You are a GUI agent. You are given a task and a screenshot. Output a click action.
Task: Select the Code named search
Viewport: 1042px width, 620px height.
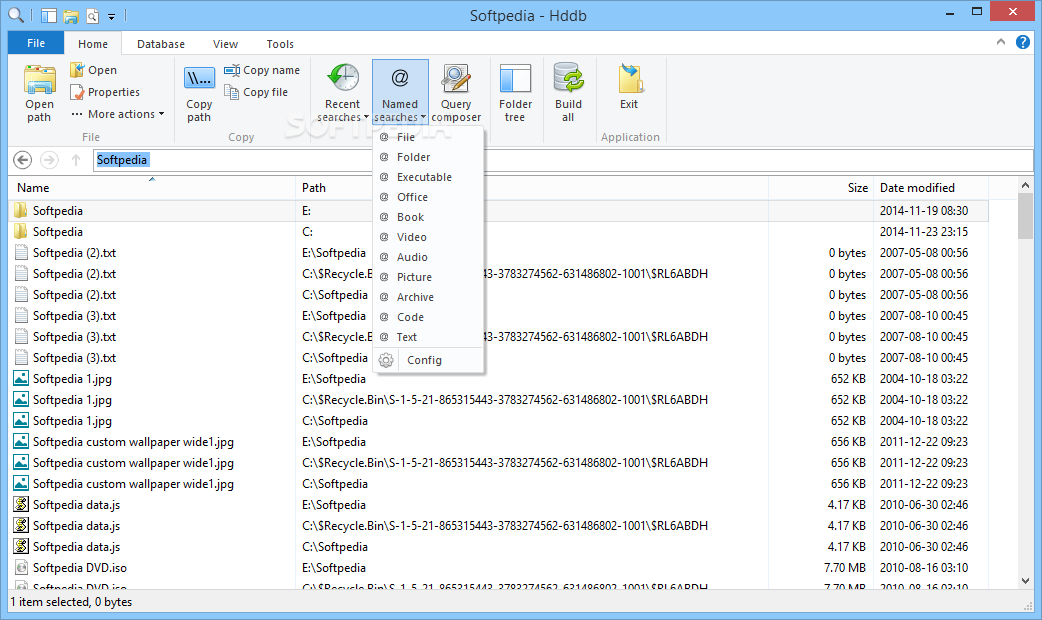(x=429, y=317)
